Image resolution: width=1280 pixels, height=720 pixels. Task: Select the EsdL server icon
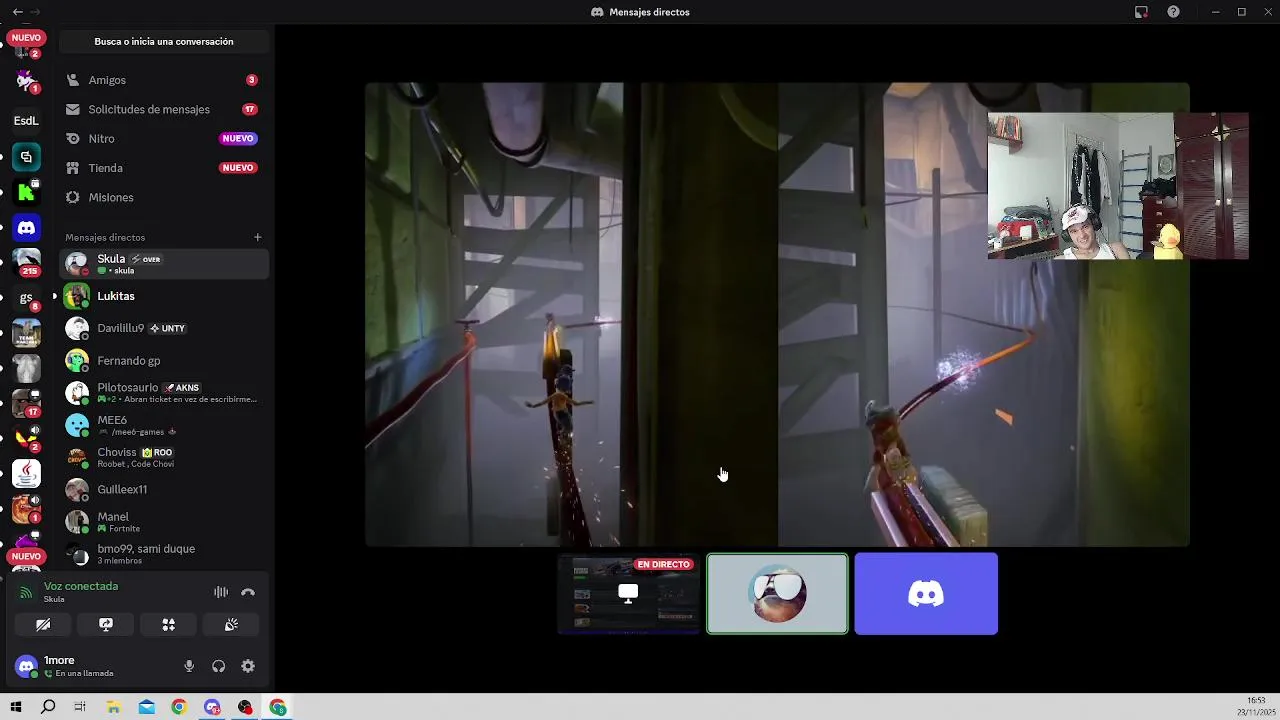(x=26, y=121)
